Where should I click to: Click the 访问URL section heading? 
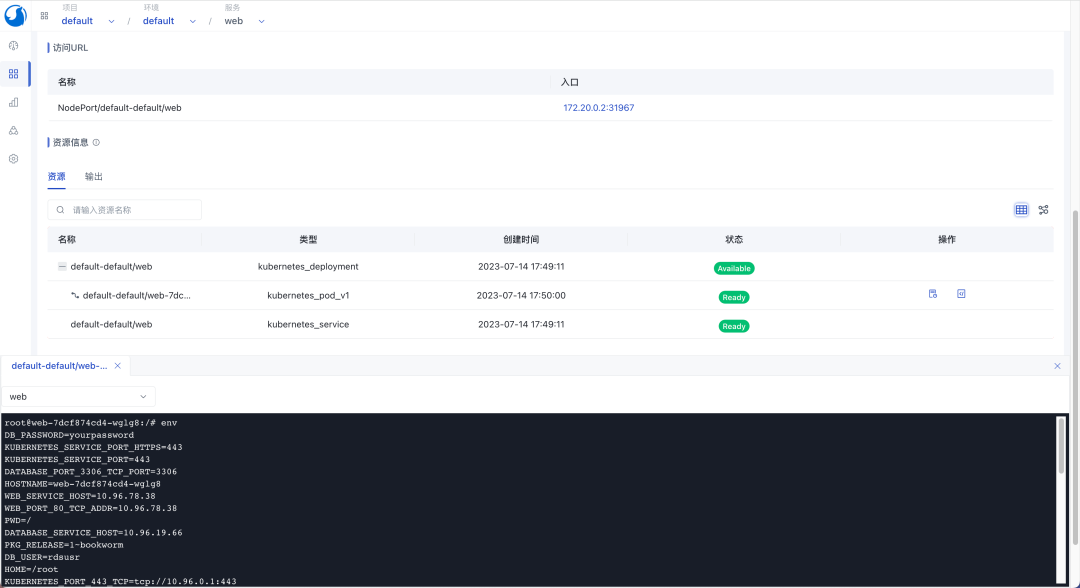(x=70, y=48)
